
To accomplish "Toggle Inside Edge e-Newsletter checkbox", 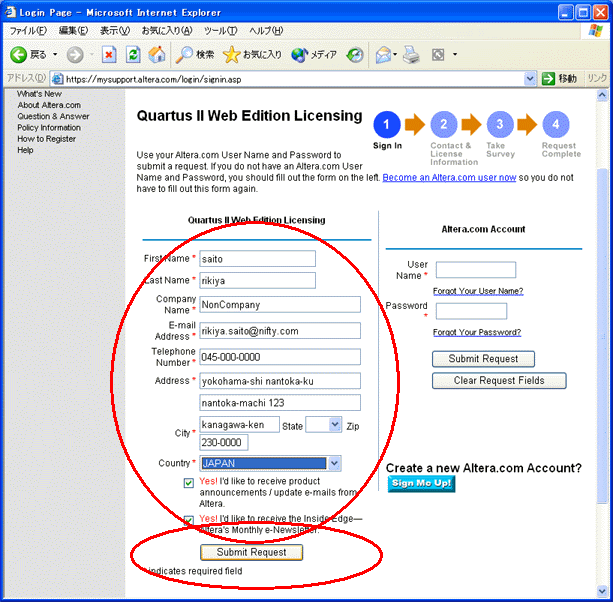I will click(x=189, y=520).
